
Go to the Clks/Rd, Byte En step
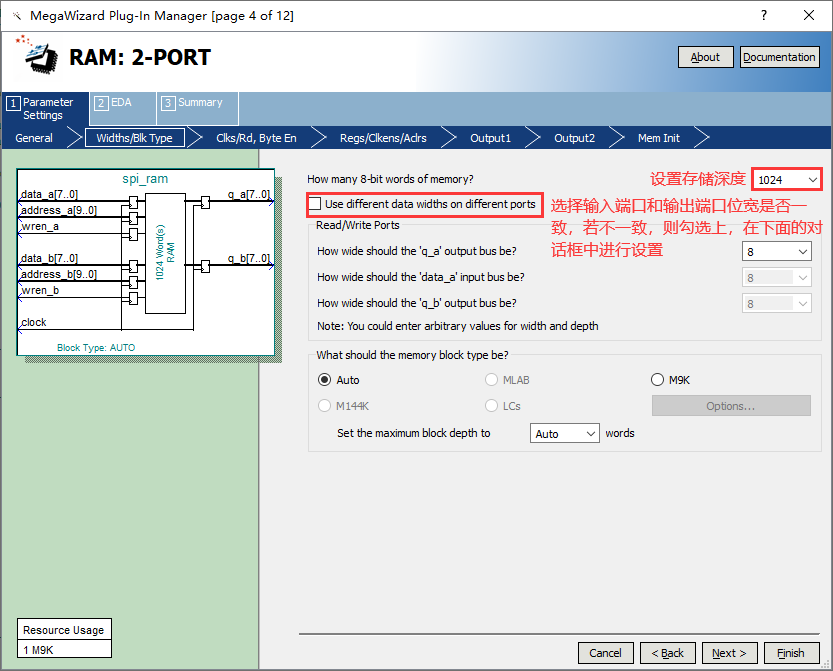coord(256,138)
